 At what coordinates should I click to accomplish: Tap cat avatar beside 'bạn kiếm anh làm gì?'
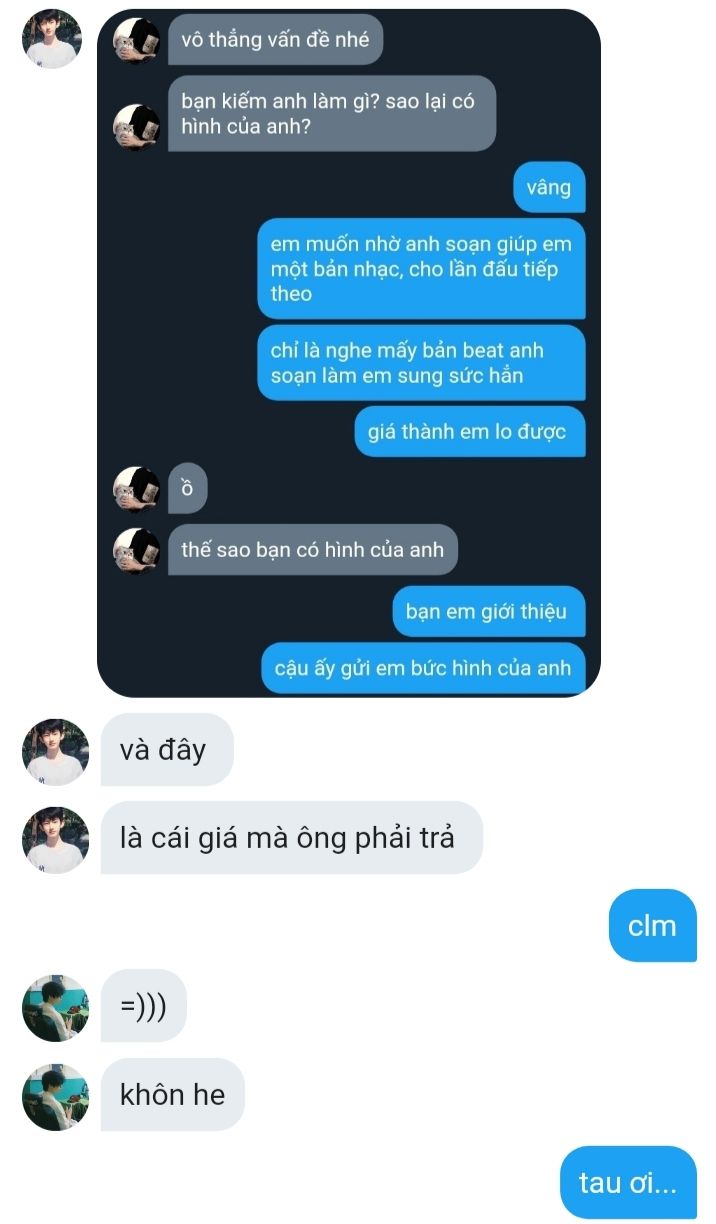click(x=136, y=127)
